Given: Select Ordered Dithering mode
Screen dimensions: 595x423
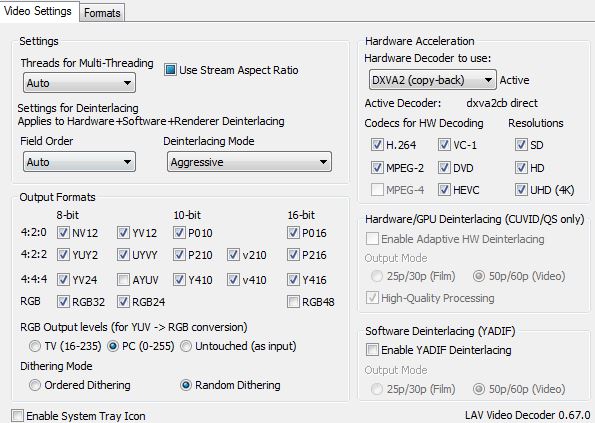Looking at the screenshot, I should point(35,385).
